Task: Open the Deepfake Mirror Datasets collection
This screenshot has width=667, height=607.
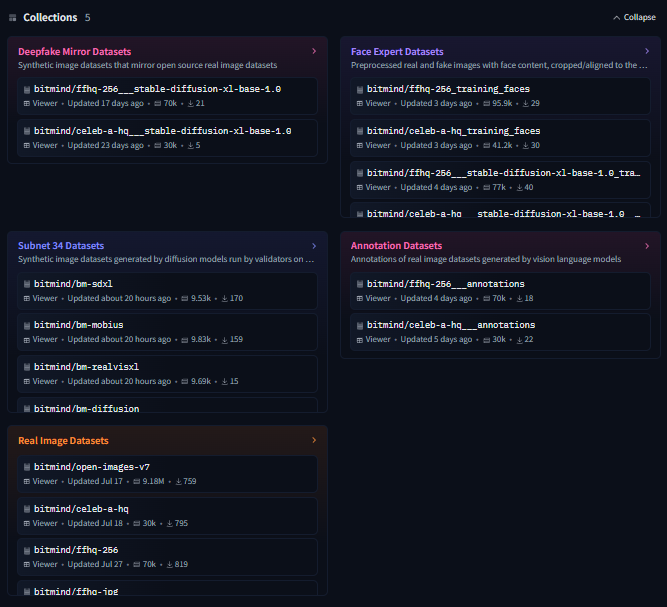Action: pyautogui.click(x=74, y=51)
